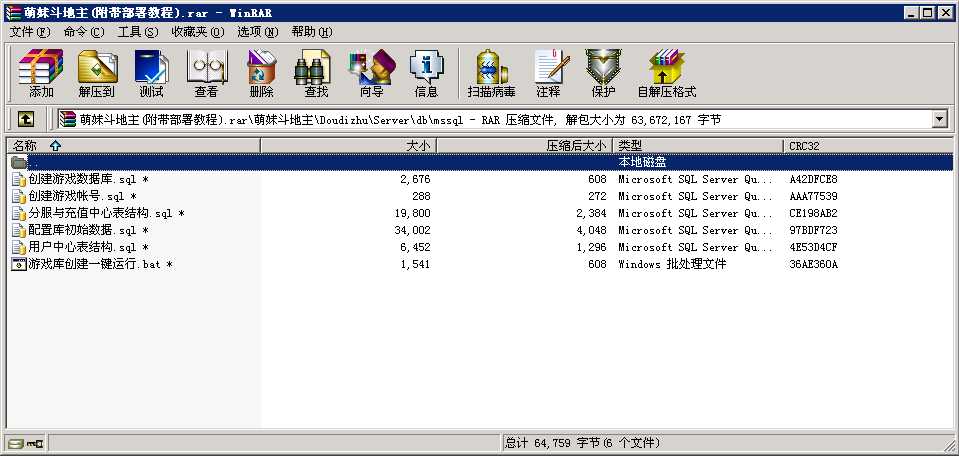Show archive 信息 (Info)
959x456 pixels.
[426, 73]
